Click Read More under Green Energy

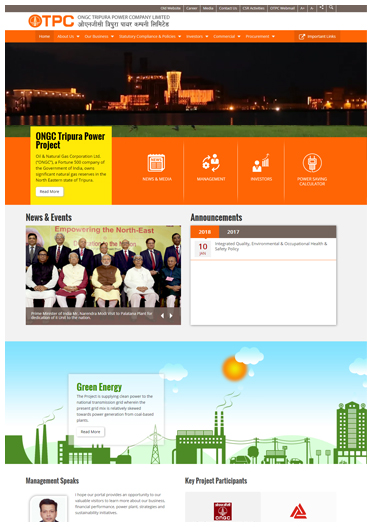tap(90, 432)
